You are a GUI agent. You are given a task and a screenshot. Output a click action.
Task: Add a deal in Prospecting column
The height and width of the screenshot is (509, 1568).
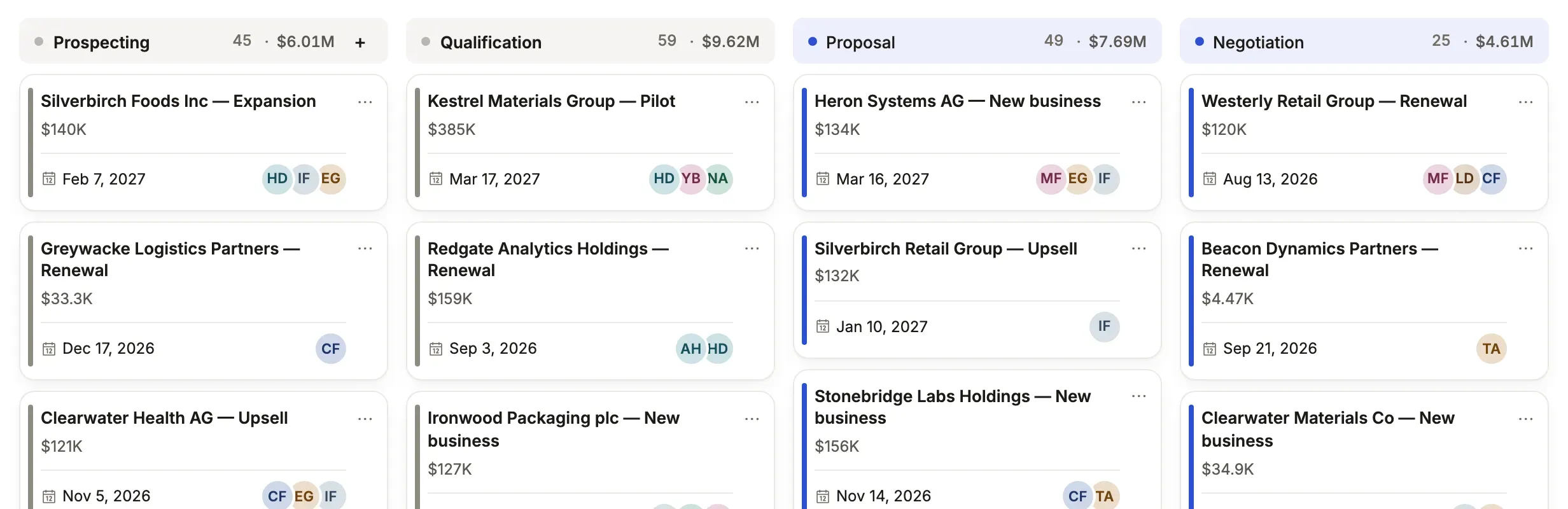coord(360,43)
